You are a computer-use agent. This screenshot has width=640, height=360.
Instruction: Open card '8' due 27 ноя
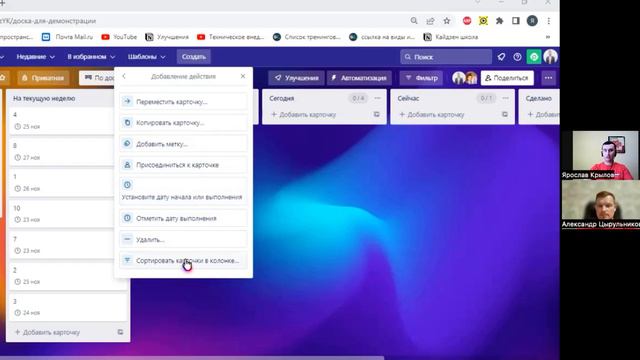click(x=61, y=151)
